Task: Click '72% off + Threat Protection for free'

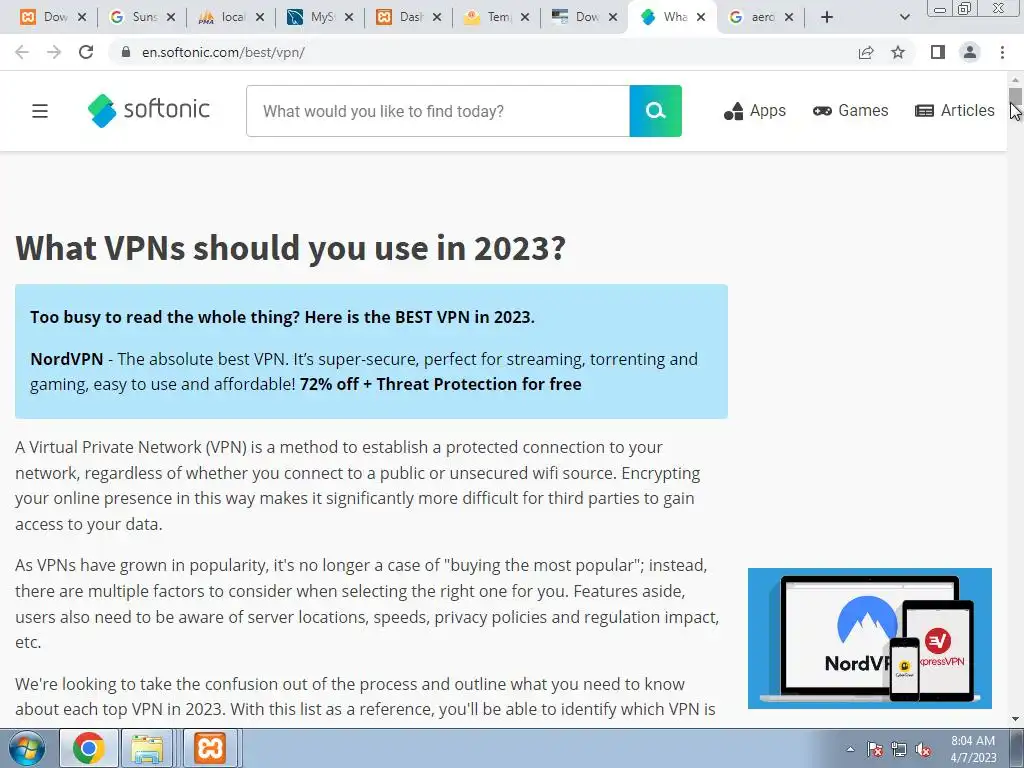Action: (x=440, y=384)
